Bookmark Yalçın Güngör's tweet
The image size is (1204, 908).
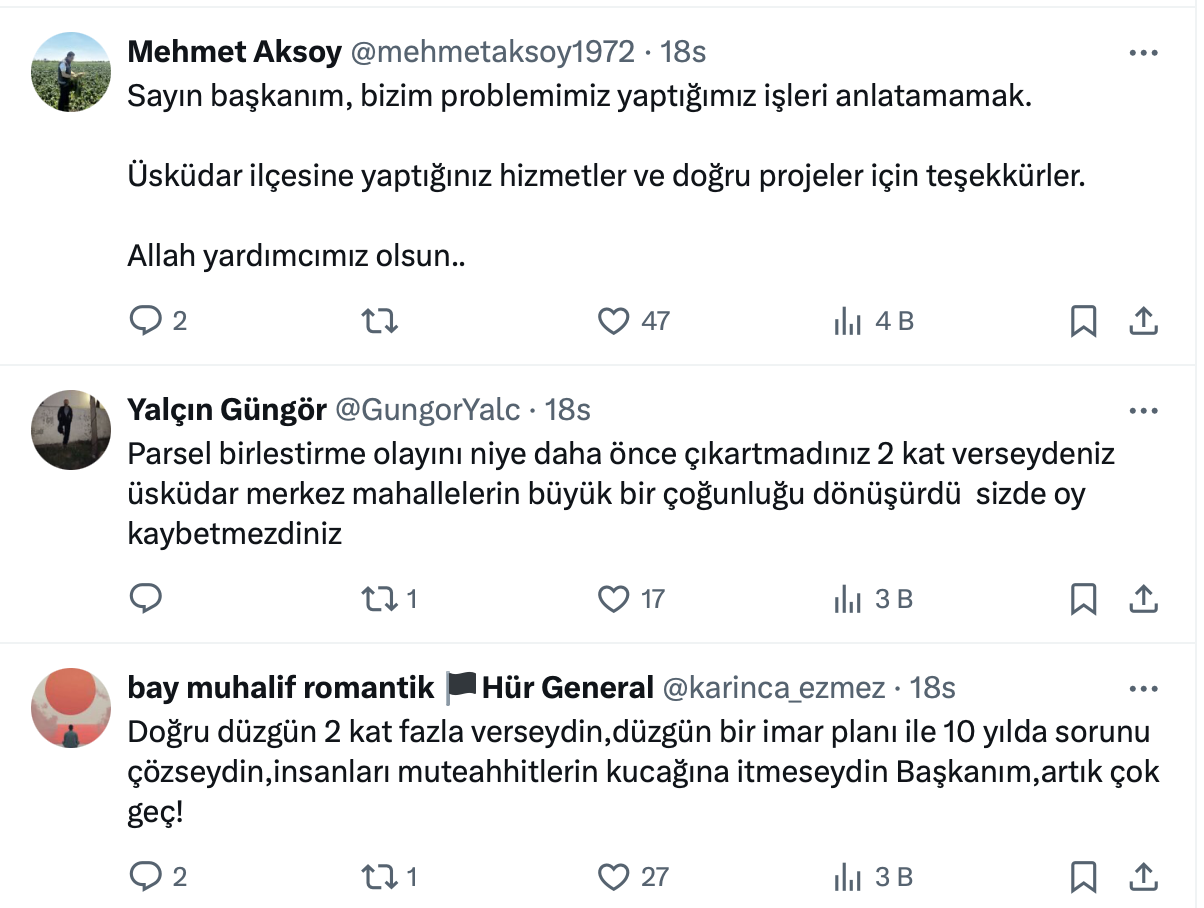point(1084,598)
